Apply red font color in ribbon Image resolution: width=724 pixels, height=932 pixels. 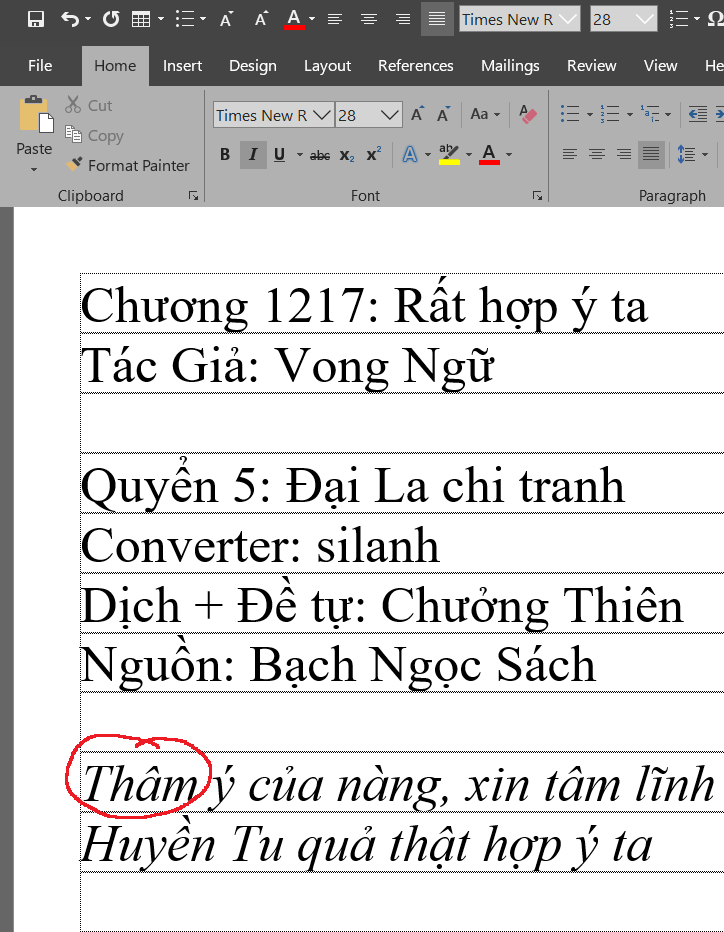coord(489,155)
